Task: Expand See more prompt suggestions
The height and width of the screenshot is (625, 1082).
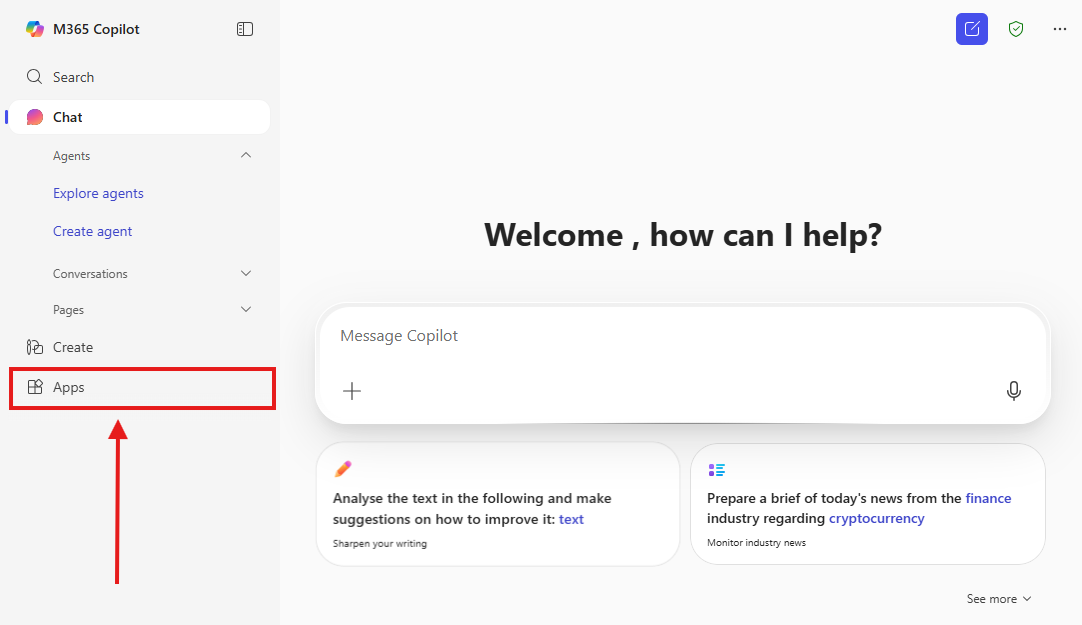Action: coord(998,599)
